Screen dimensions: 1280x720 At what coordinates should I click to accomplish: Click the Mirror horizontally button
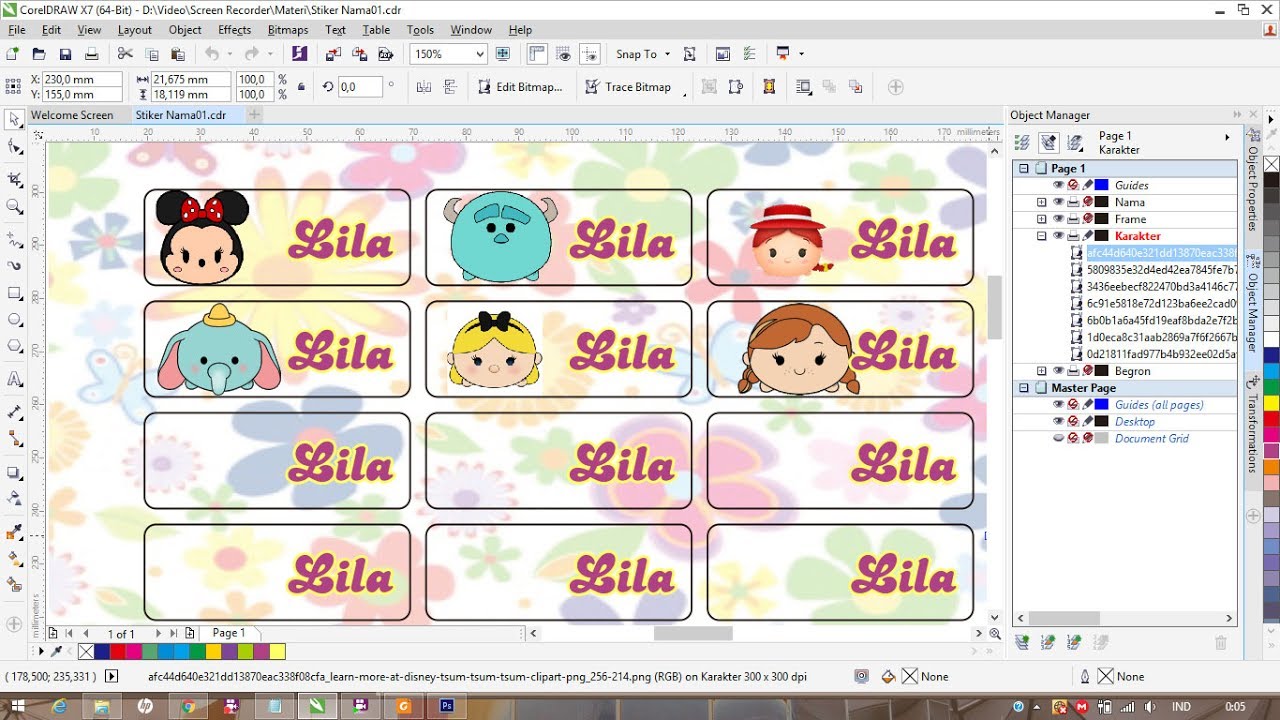tap(424, 87)
